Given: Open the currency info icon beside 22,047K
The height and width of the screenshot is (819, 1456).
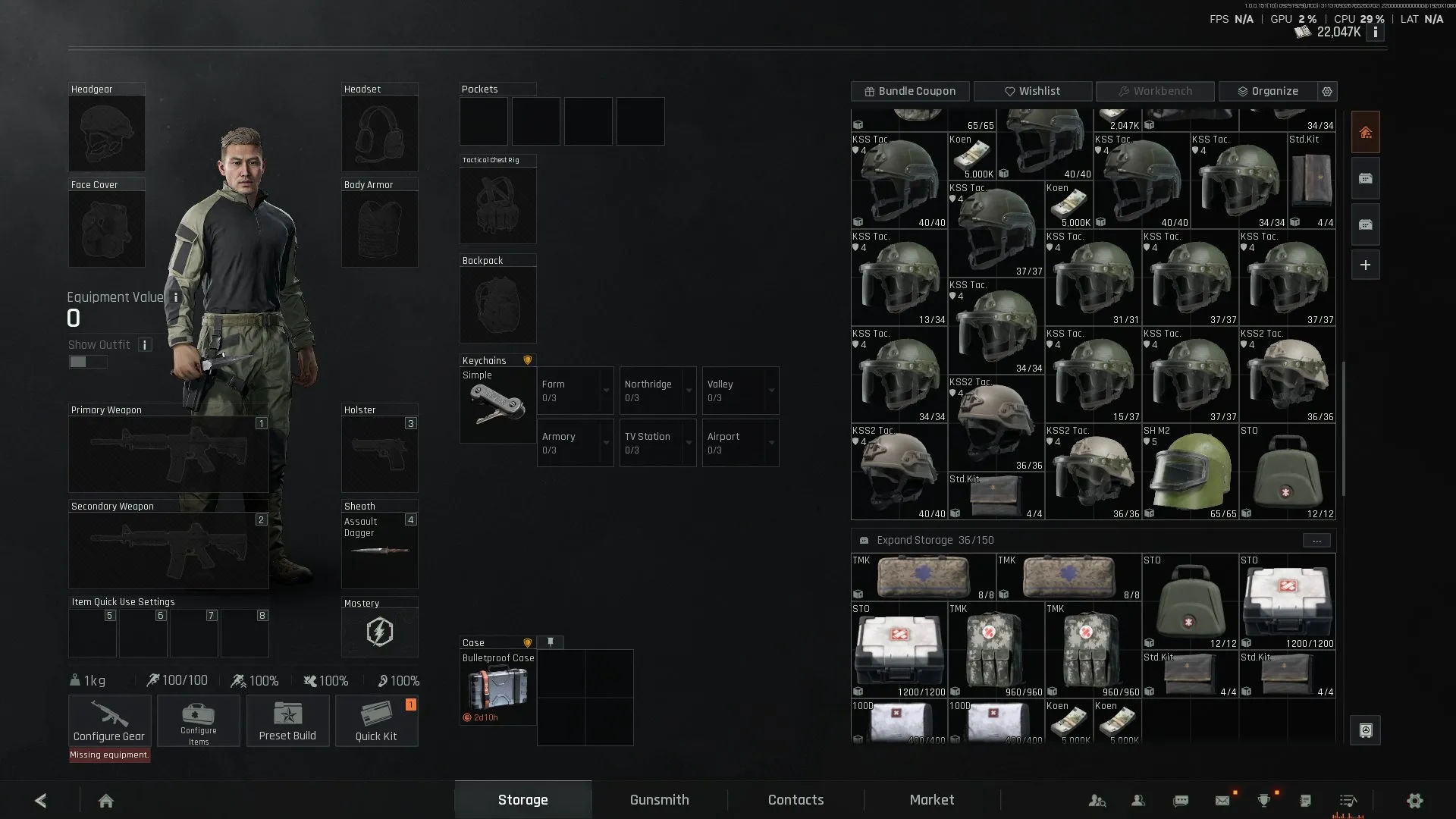Looking at the screenshot, I should click(x=1375, y=33).
